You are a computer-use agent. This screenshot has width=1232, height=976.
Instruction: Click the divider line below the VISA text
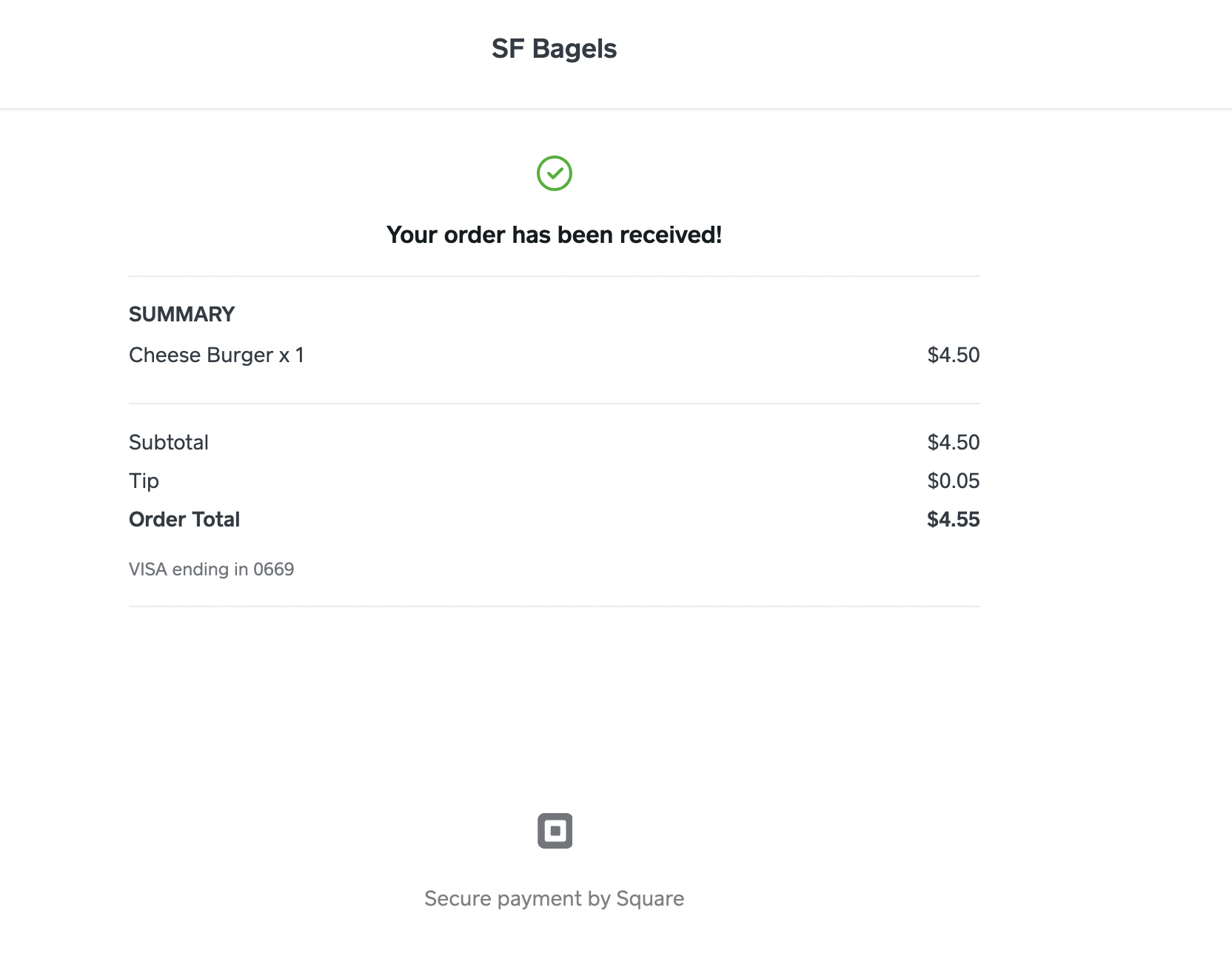[554, 606]
